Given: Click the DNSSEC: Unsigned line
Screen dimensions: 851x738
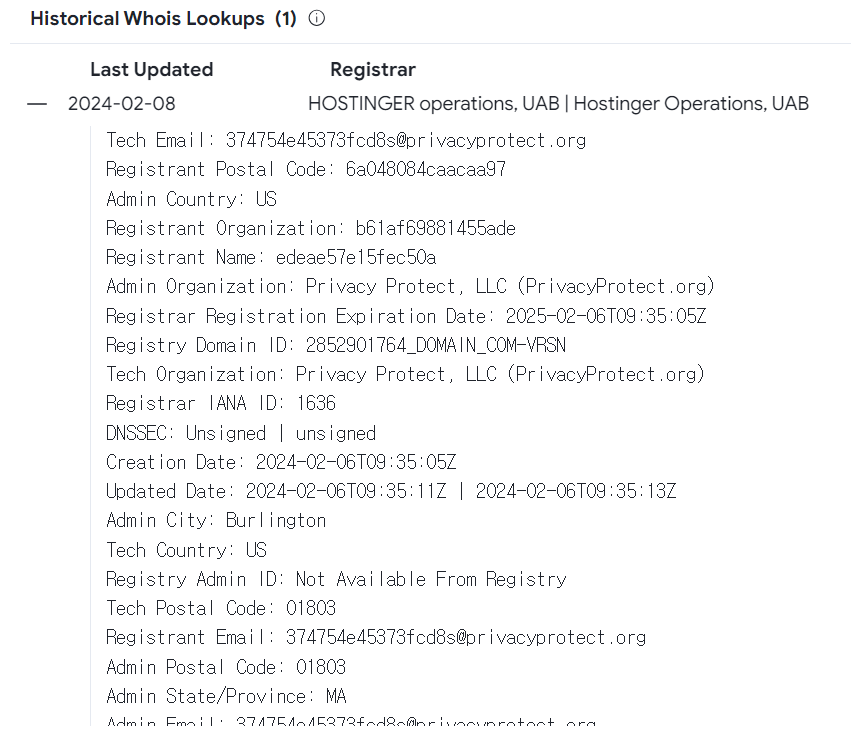Looking at the screenshot, I should click(x=241, y=433).
